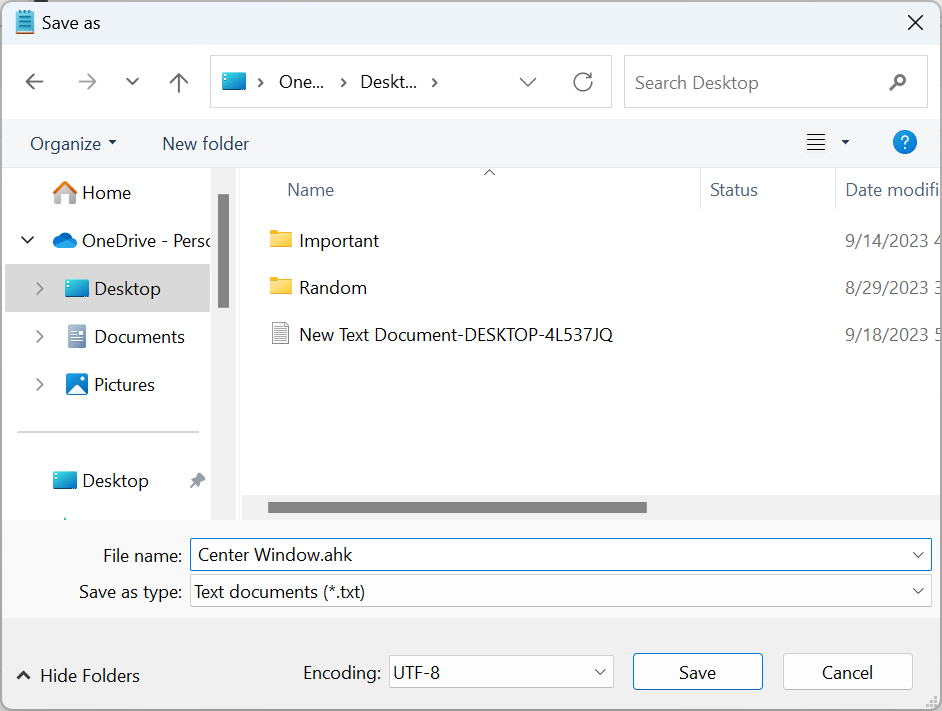Open the help button
Screen dimensions: 942x711
tap(904, 142)
